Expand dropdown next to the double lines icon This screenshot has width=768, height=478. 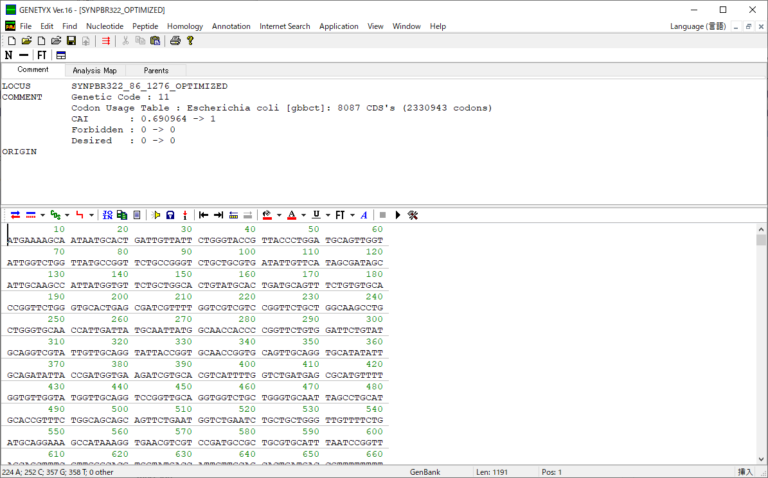[x=42, y=215]
